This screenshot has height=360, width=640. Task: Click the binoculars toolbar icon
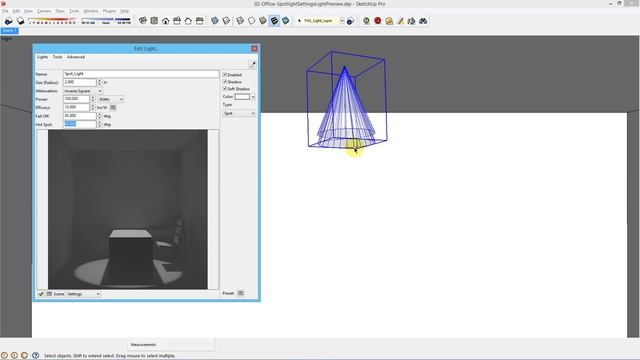tap(423, 20)
